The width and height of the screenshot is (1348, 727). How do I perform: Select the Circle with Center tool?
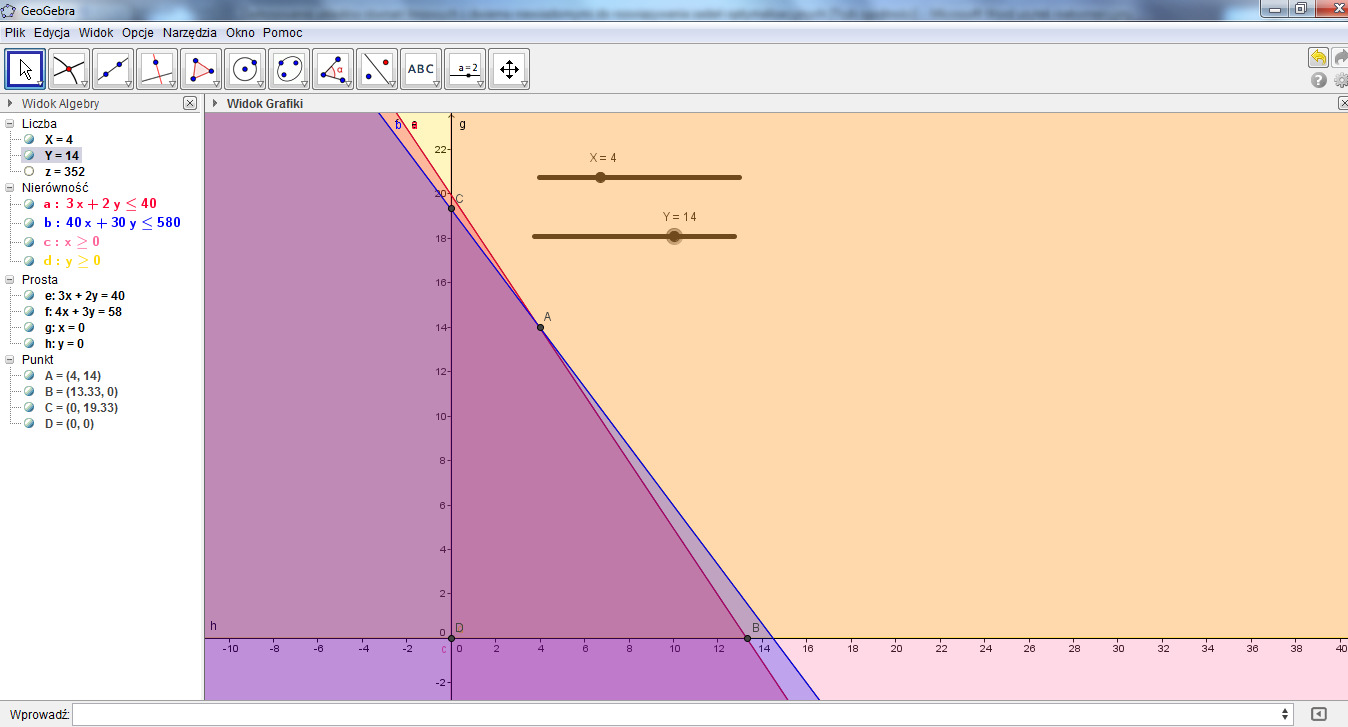pos(245,69)
